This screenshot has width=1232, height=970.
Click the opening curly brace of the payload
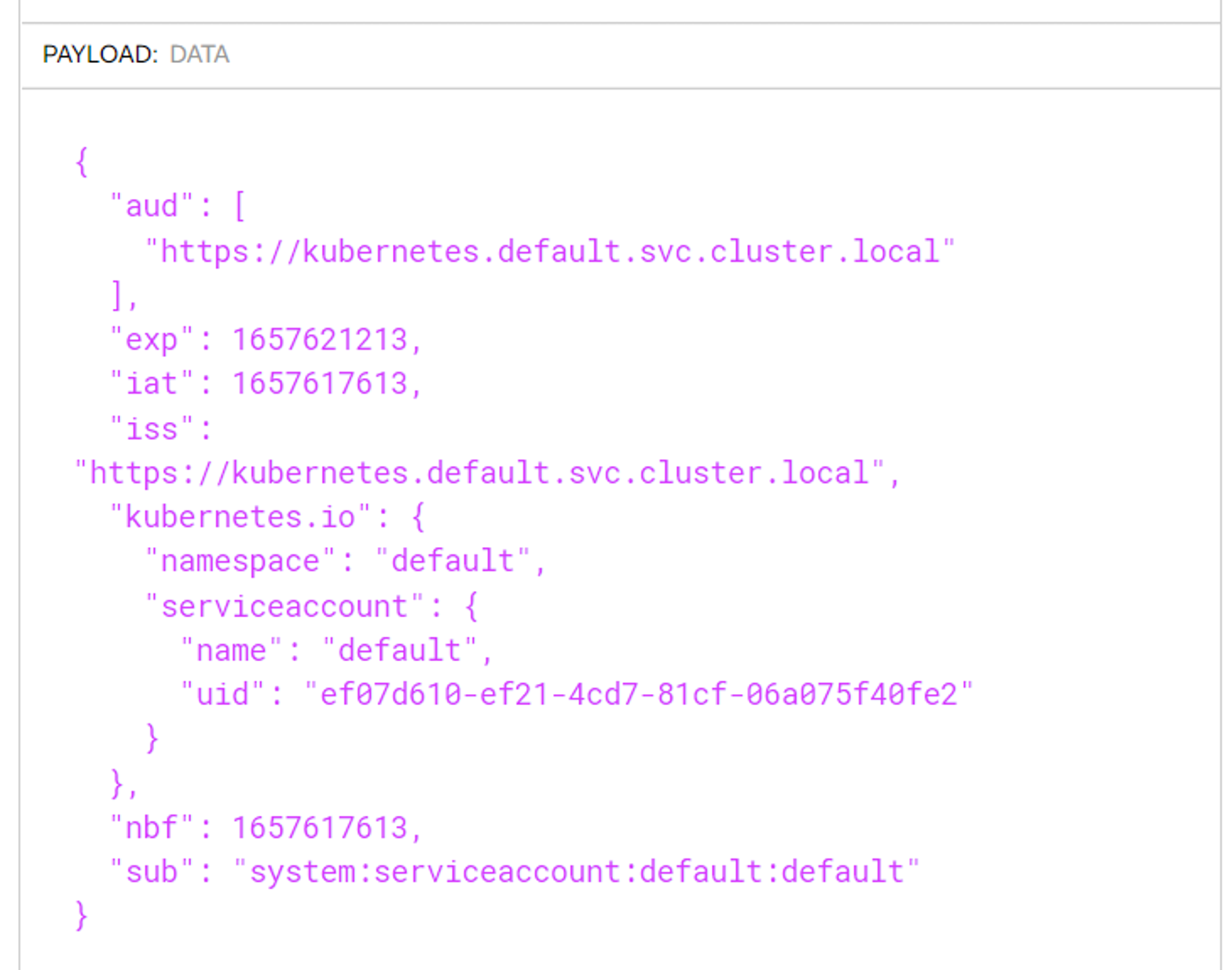pyautogui.click(x=82, y=162)
